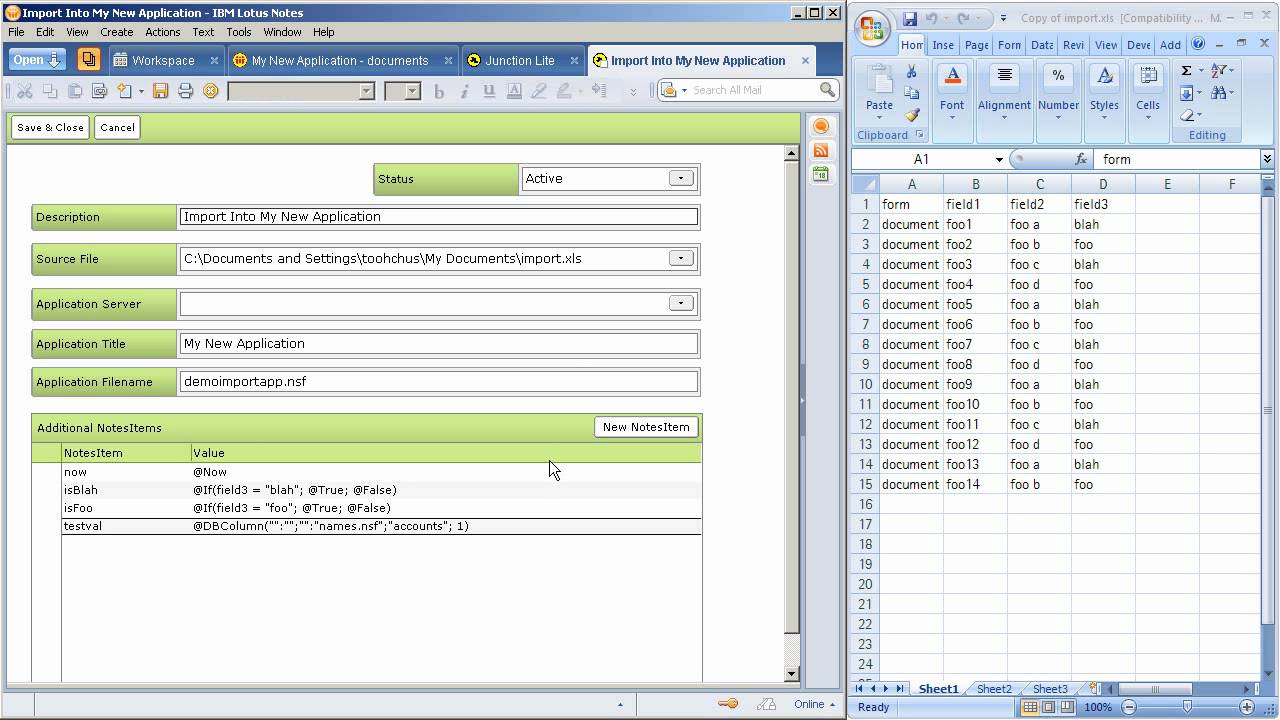The width and height of the screenshot is (1280, 720).
Task: Click the AutoSum sigma icon in Excel
Action: [x=1186, y=70]
